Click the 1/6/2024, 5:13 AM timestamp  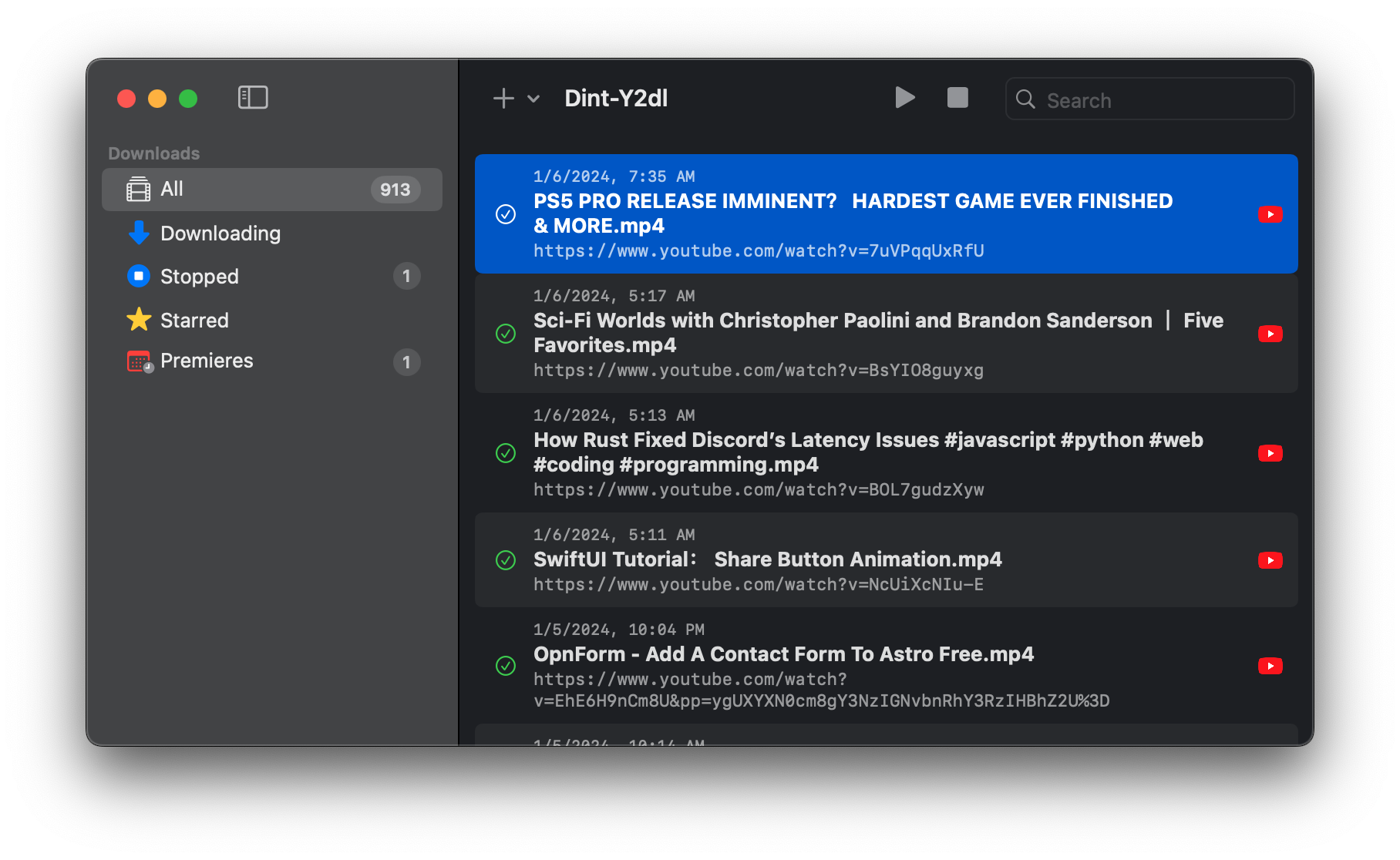[x=614, y=416]
